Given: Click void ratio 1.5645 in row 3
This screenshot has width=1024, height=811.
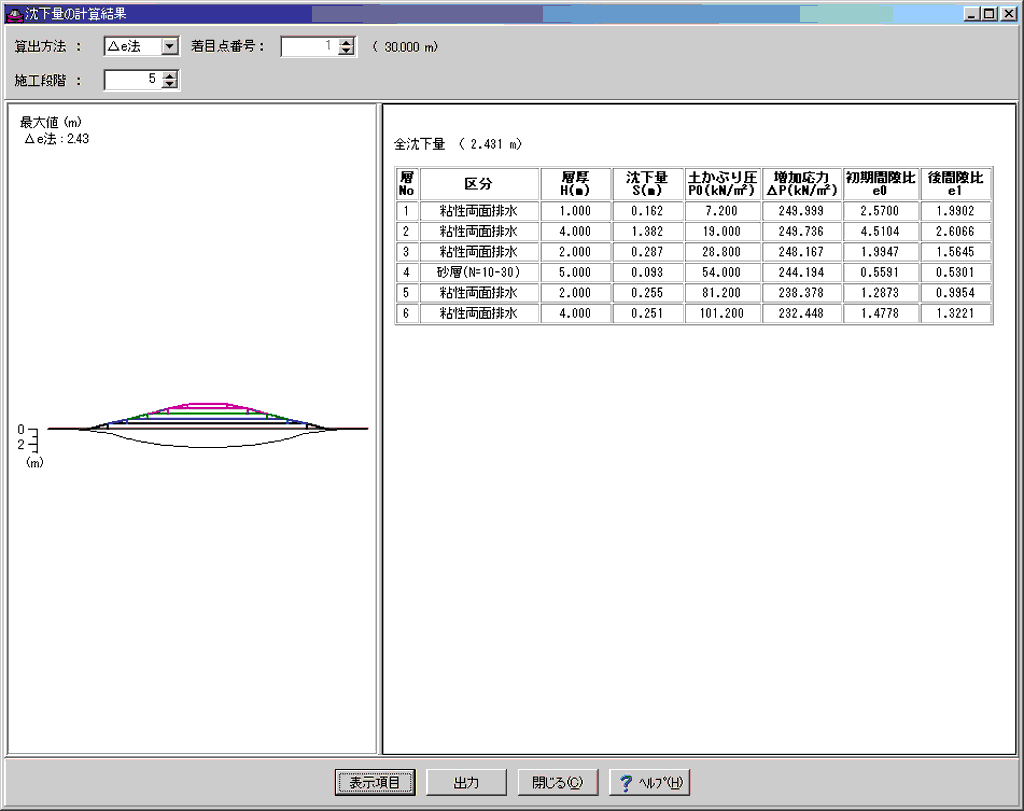Looking at the screenshot, I should tap(955, 252).
